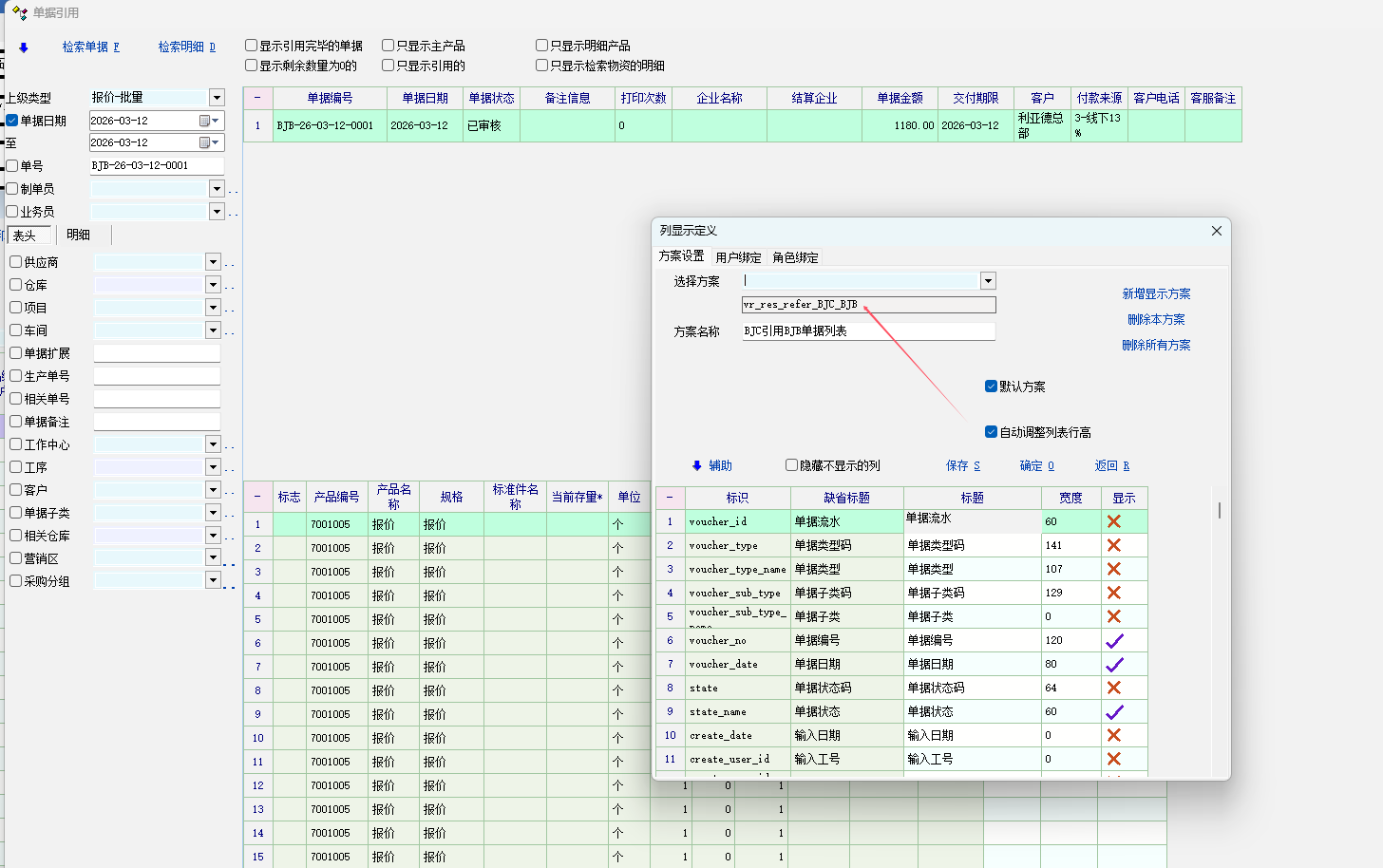
Task: Click the red X icon for create_date row
Action: pos(1114,736)
